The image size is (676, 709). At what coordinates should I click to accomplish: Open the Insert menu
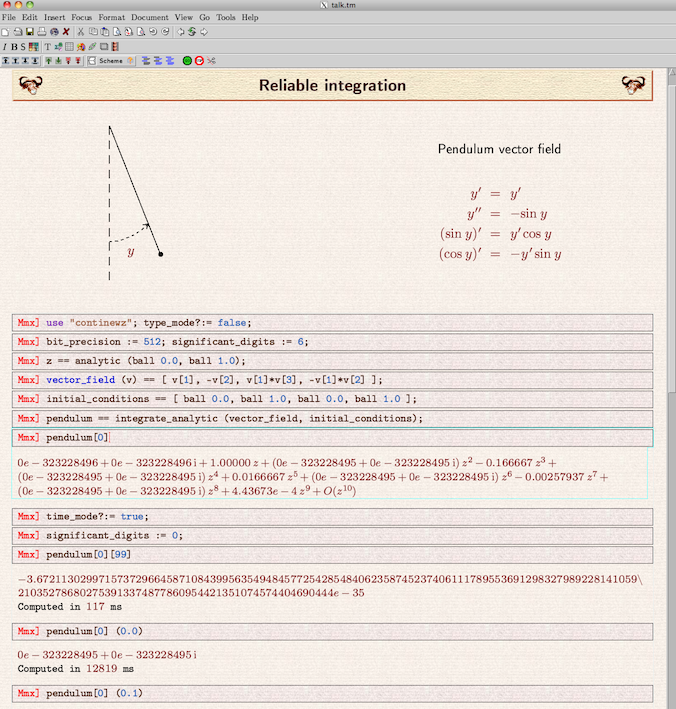[54, 18]
